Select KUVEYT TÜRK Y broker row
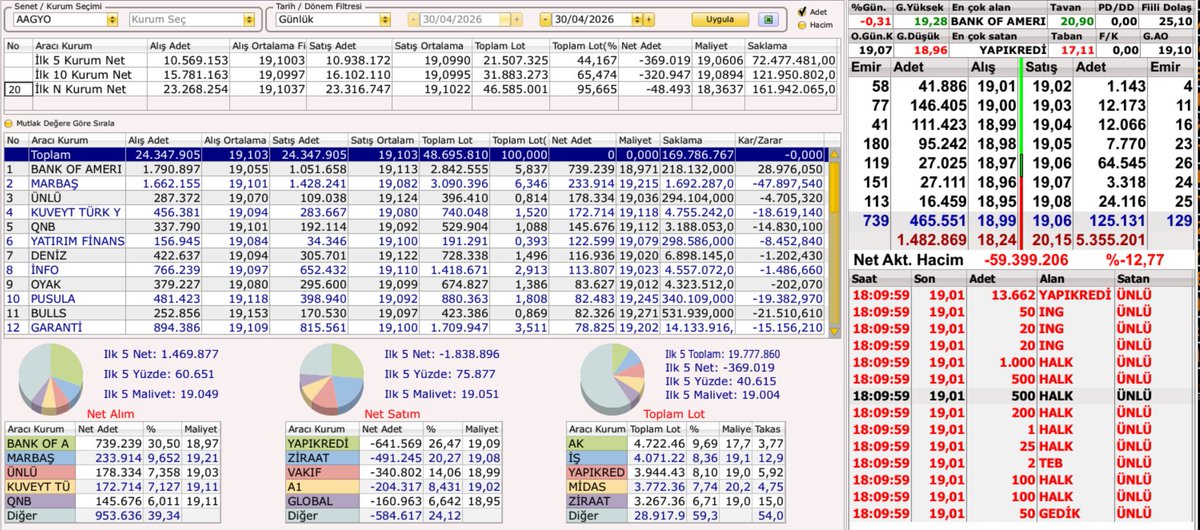Image resolution: width=1200 pixels, height=530 pixels. 415,212
